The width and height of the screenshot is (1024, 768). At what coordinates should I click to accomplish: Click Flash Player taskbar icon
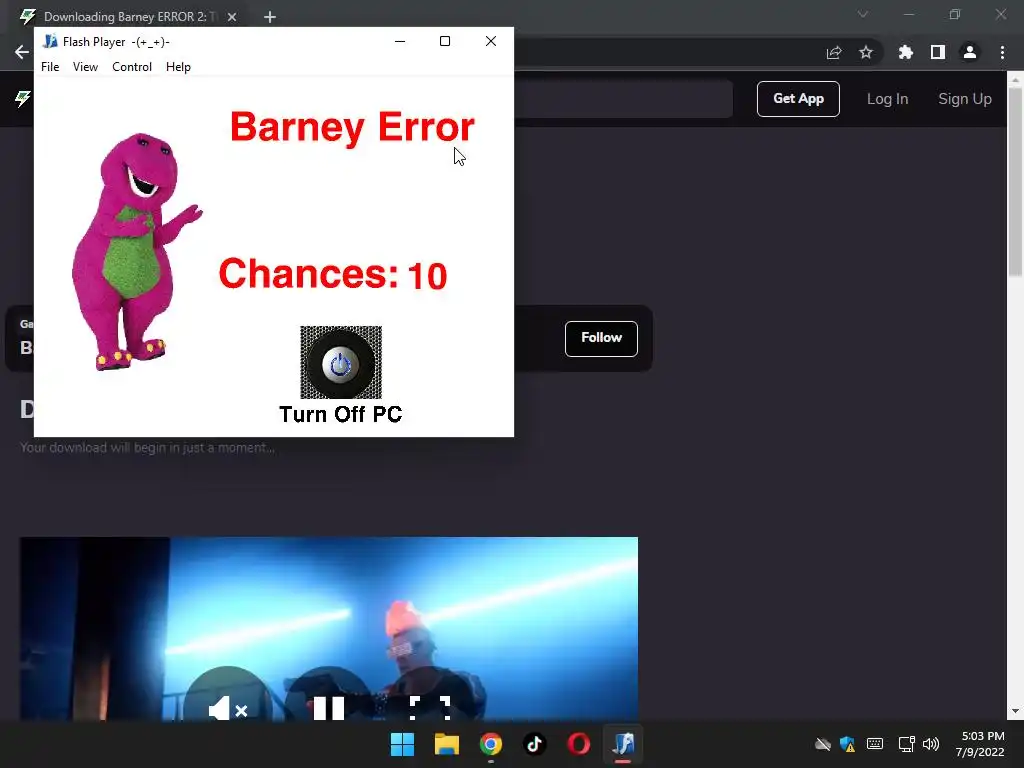(x=623, y=744)
